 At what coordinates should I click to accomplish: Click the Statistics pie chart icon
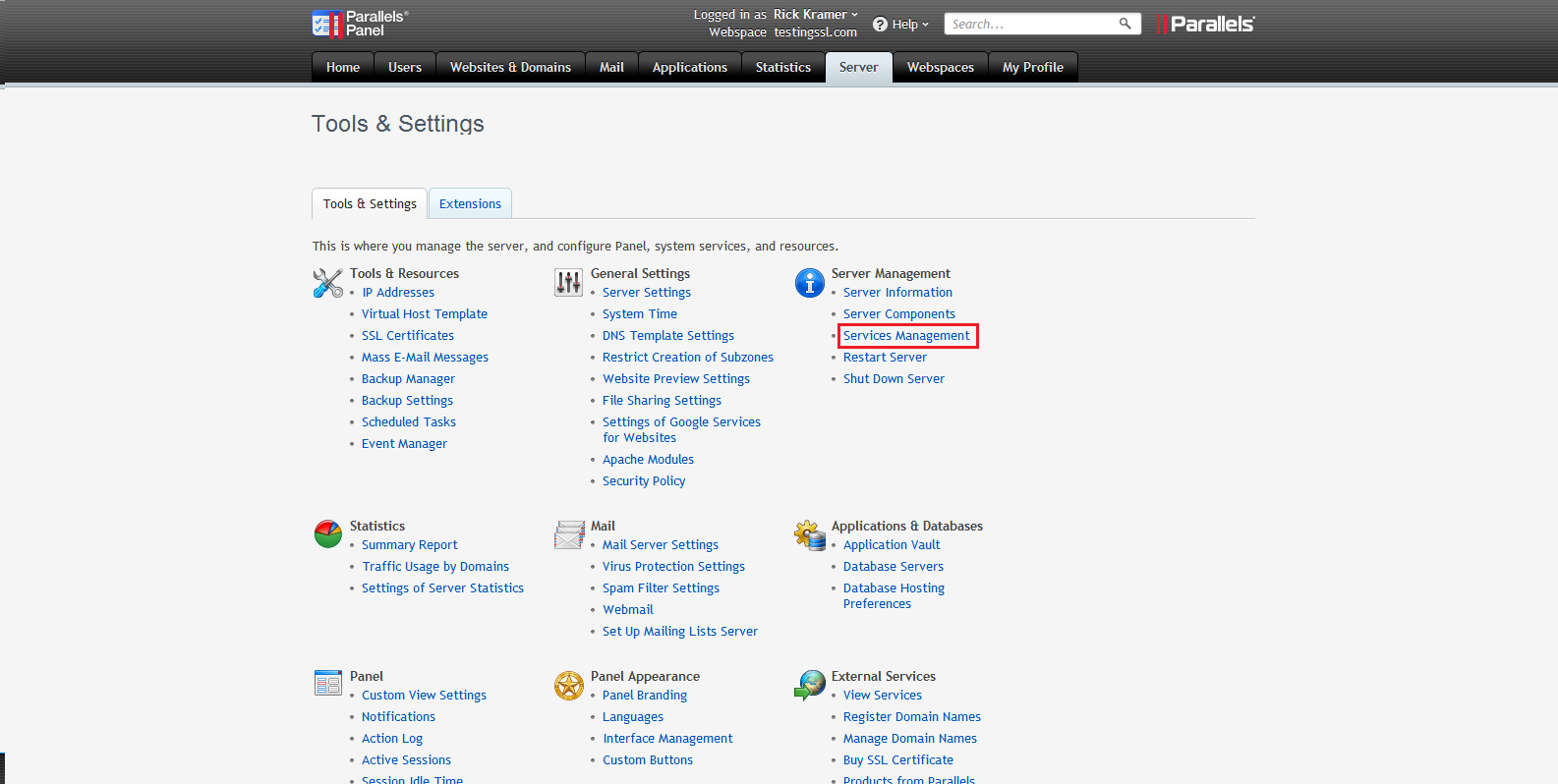(327, 534)
